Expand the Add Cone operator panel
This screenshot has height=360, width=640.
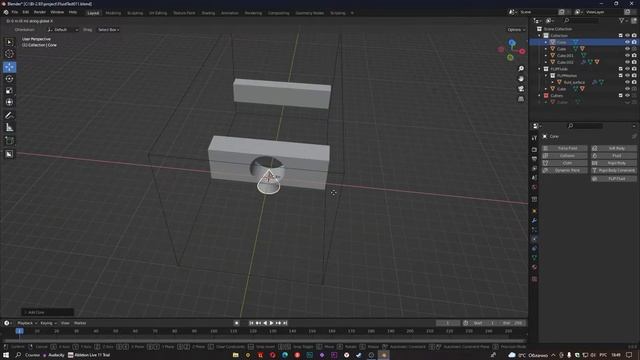(x=47, y=312)
